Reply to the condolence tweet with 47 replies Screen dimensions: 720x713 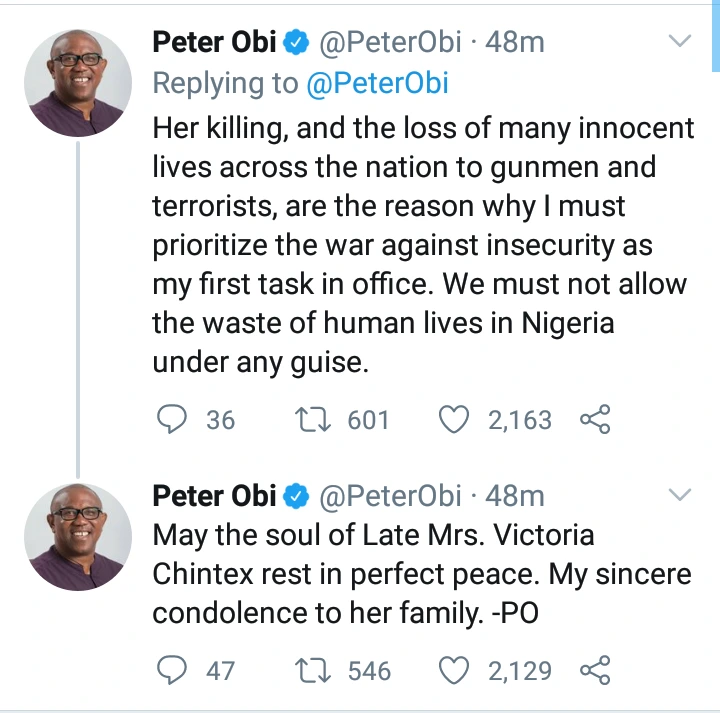pyautogui.click(x=175, y=669)
